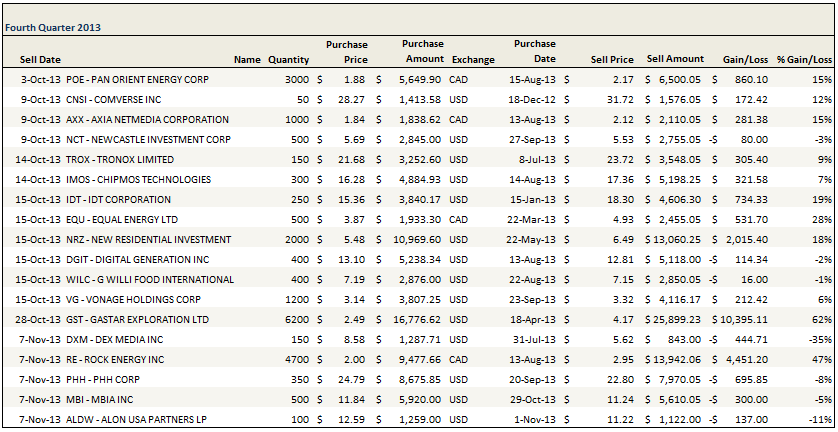Select the Exchange column header
Screen dimensions: 838x432
472,60
